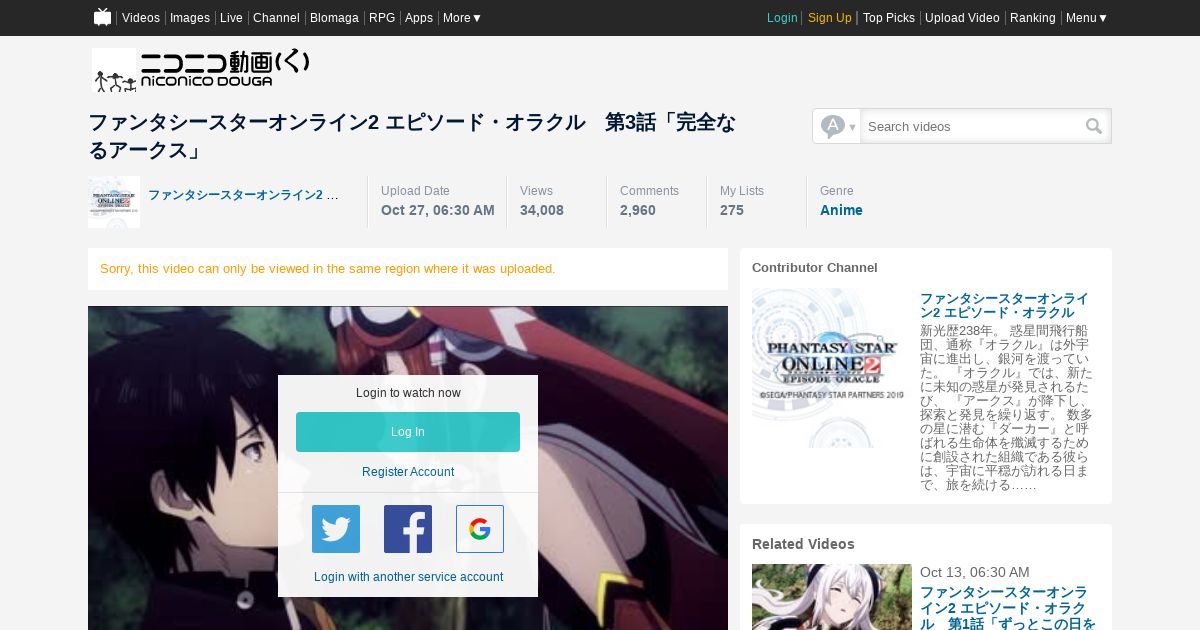Click the teal Log In button
Screen dimensions: 1200x630
pyautogui.click(x=408, y=432)
